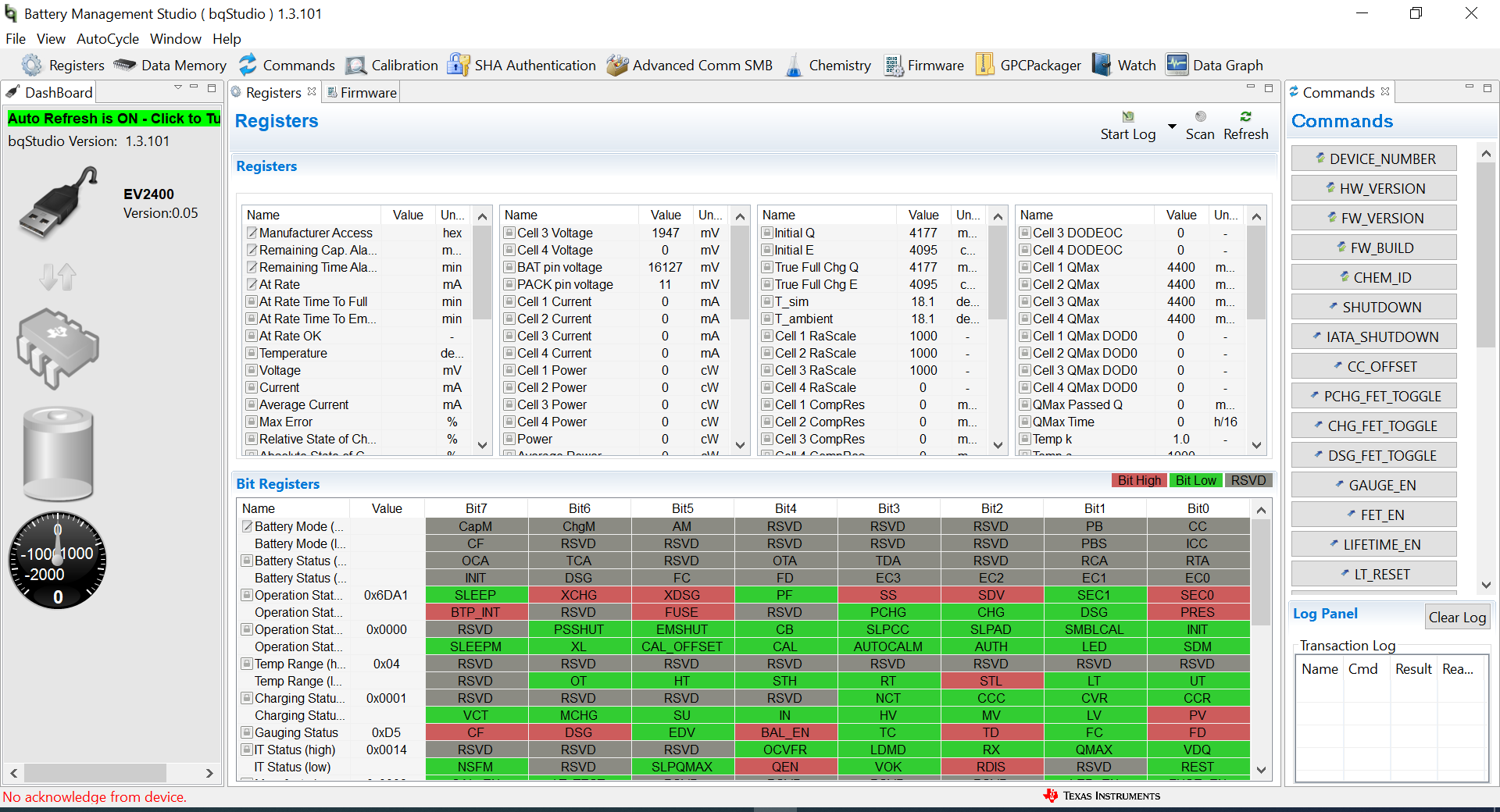The height and width of the screenshot is (812, 1500).
Task: Click the Auto Refresh ON banner
Action: pos(114,119)
